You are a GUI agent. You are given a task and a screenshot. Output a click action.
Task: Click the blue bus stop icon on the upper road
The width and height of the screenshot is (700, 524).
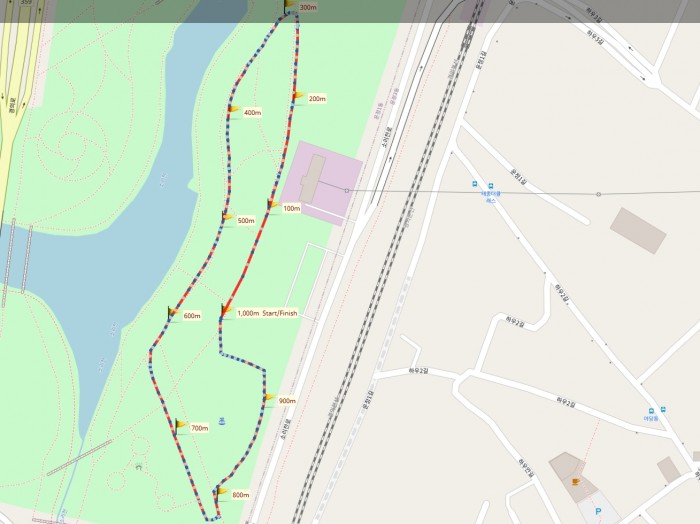475,184
